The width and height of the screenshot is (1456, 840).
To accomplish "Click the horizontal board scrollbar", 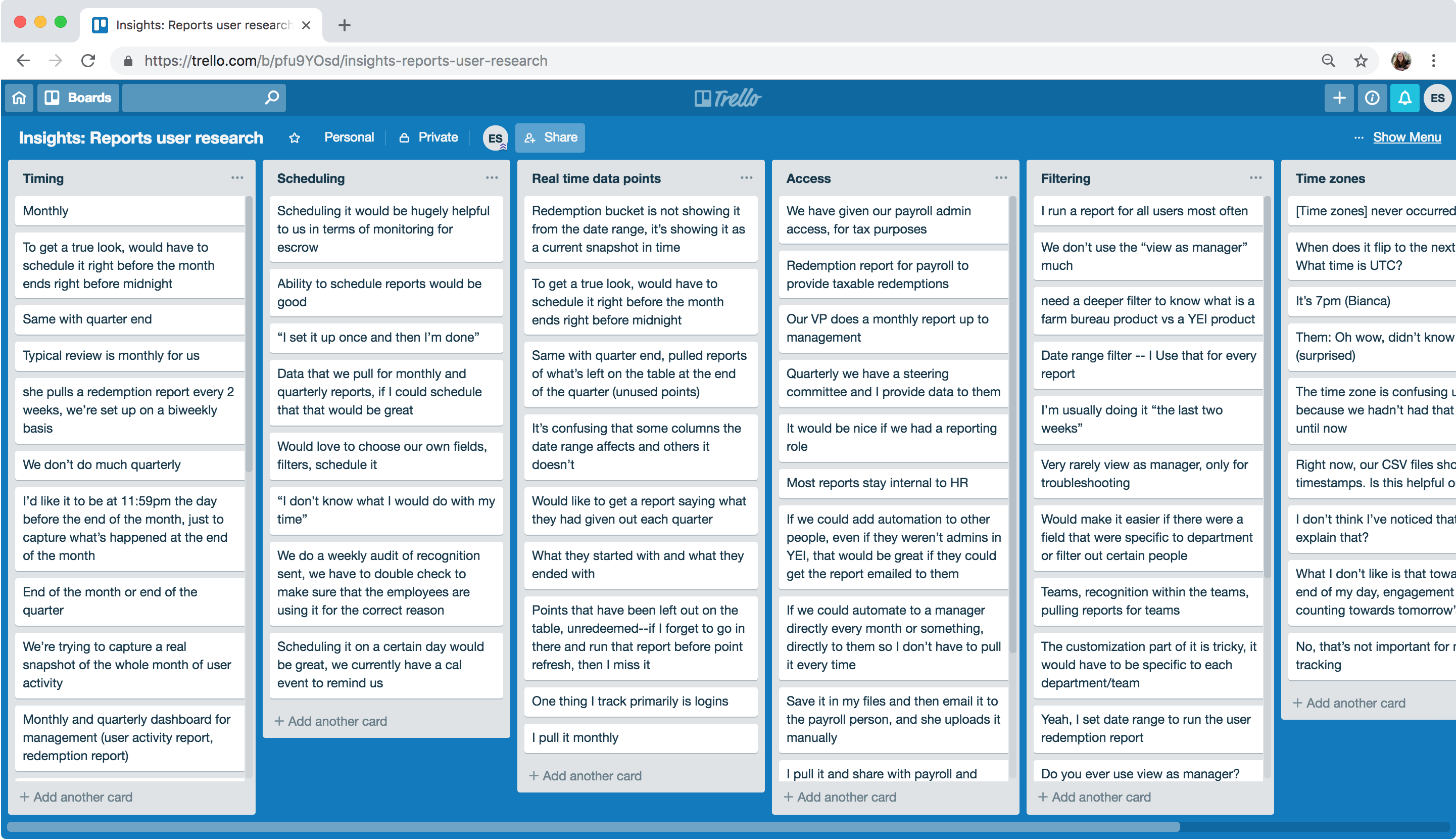I will click(x=594, y=827).
